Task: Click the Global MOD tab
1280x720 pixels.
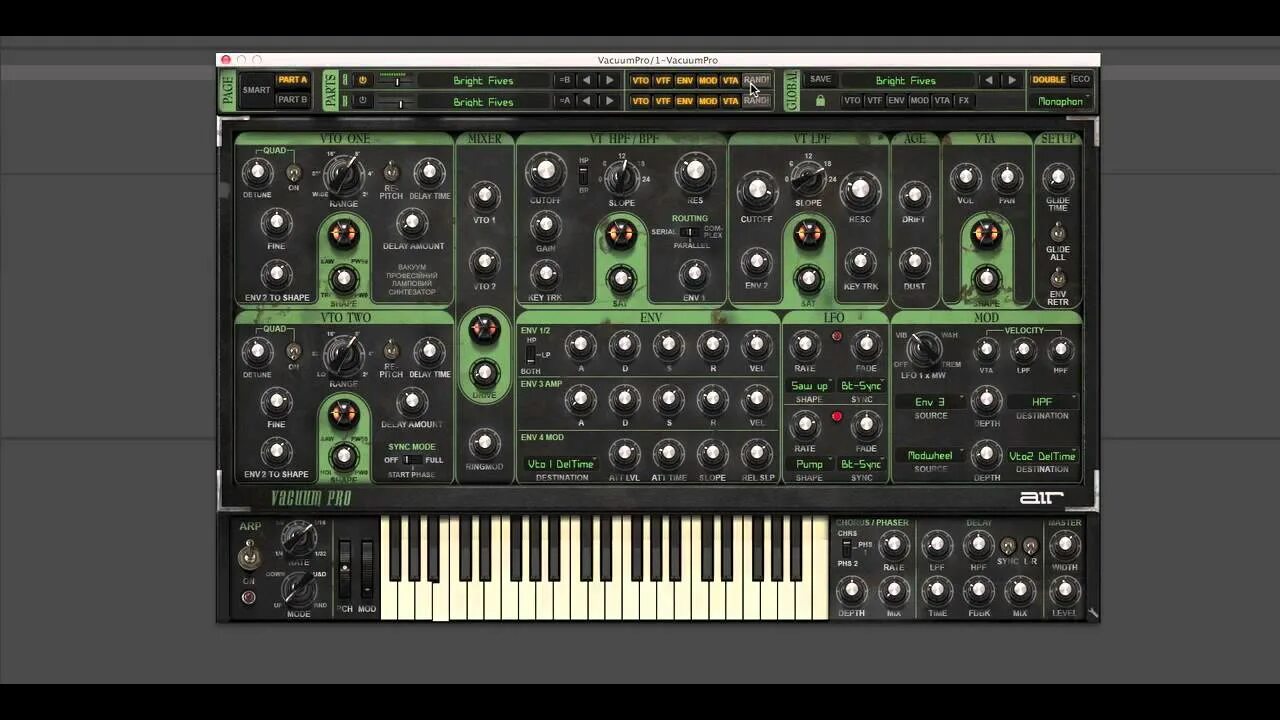Action: pos(919,101)
